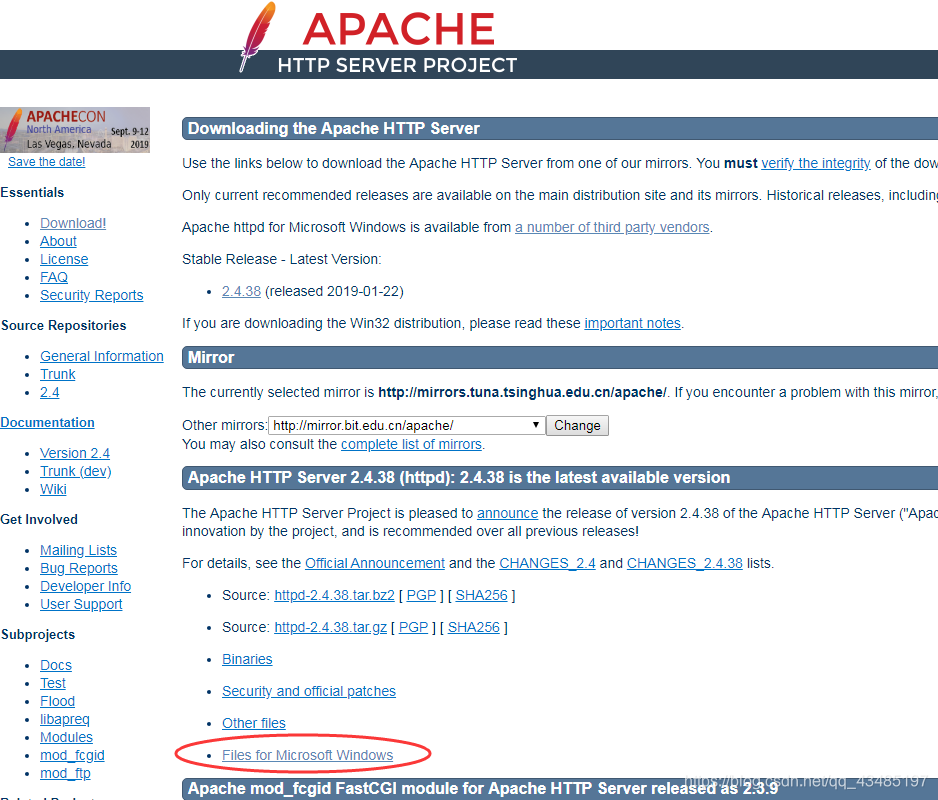Screen dimensions: 938x800
Task: Open the mod_ftp subproject
Action: [x=65, y=773]
